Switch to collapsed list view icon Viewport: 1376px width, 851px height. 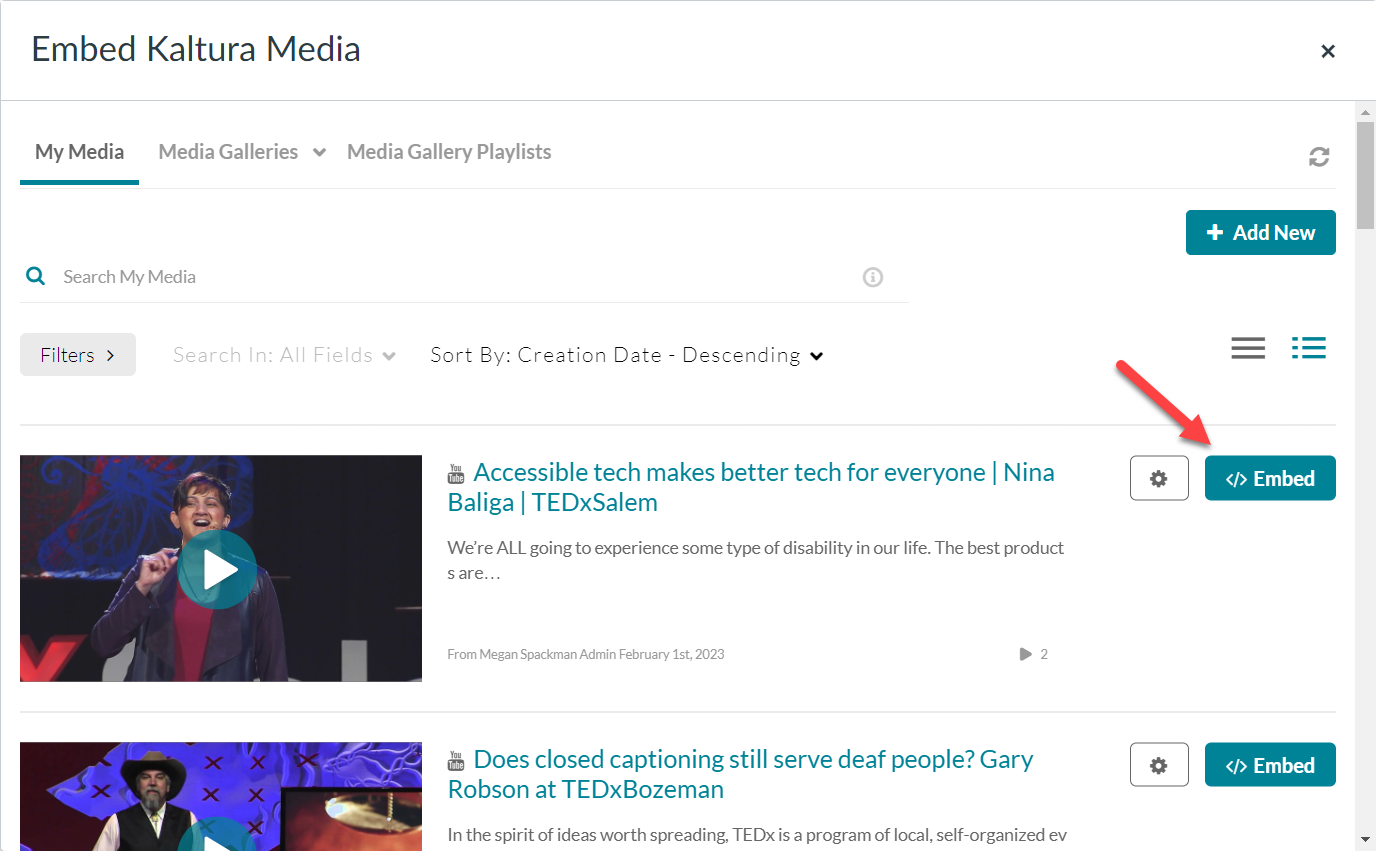click(x=1248, y=348)
